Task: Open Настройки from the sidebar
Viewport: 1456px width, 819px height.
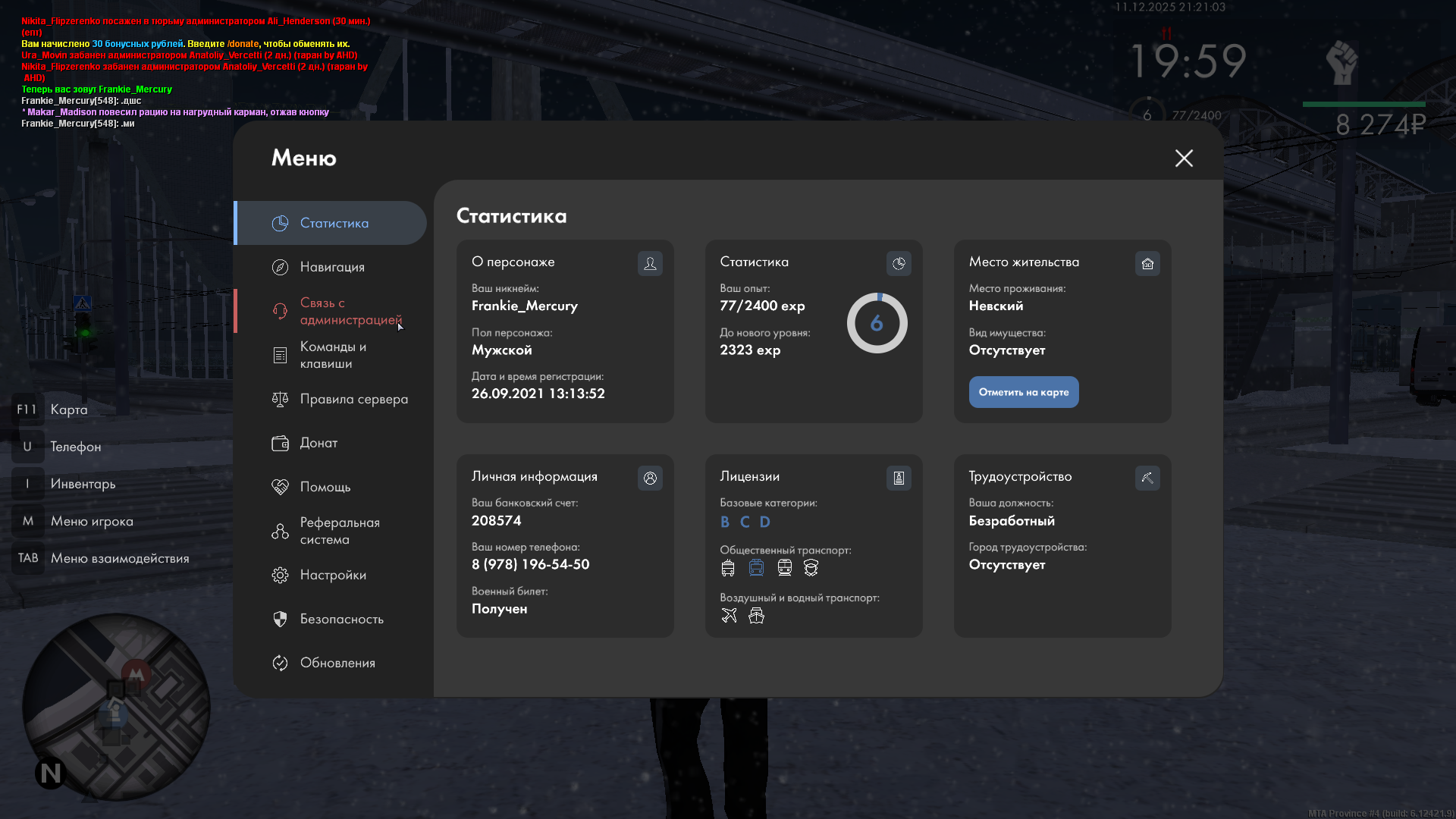Action: pos(333,575)
